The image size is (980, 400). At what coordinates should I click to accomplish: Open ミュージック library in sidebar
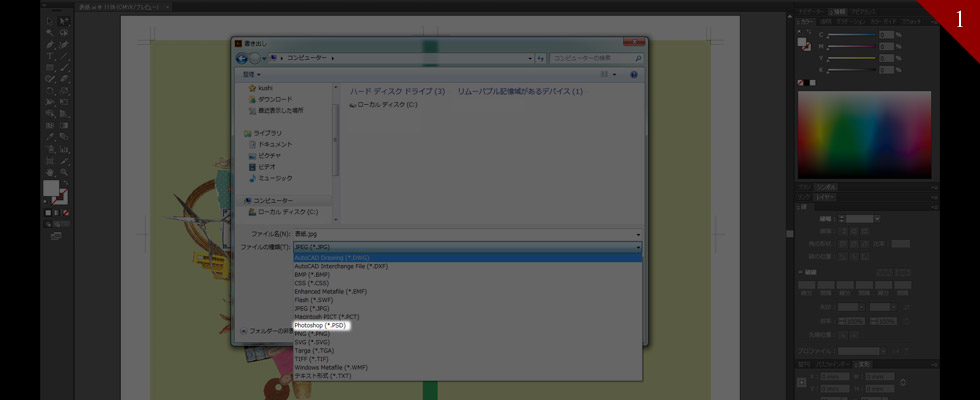[270, 178]
